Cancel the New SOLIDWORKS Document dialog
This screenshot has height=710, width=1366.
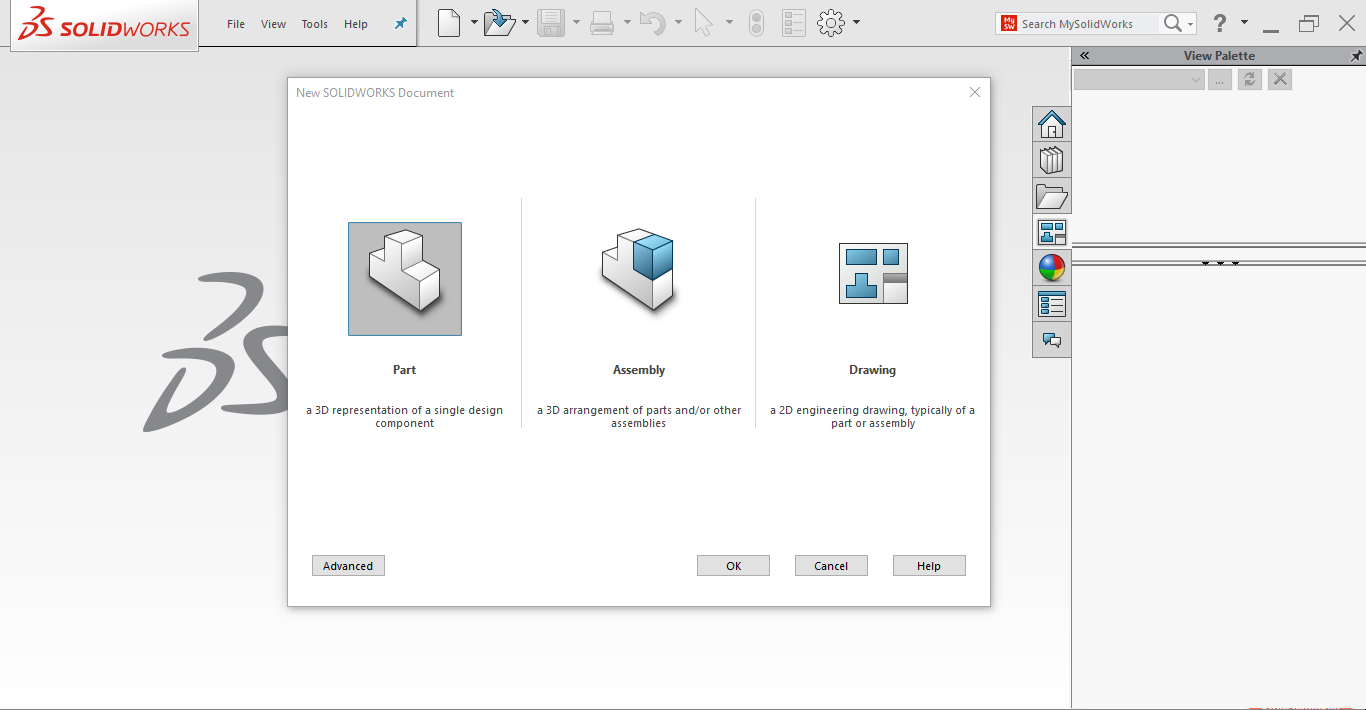[x=831, y=565]
